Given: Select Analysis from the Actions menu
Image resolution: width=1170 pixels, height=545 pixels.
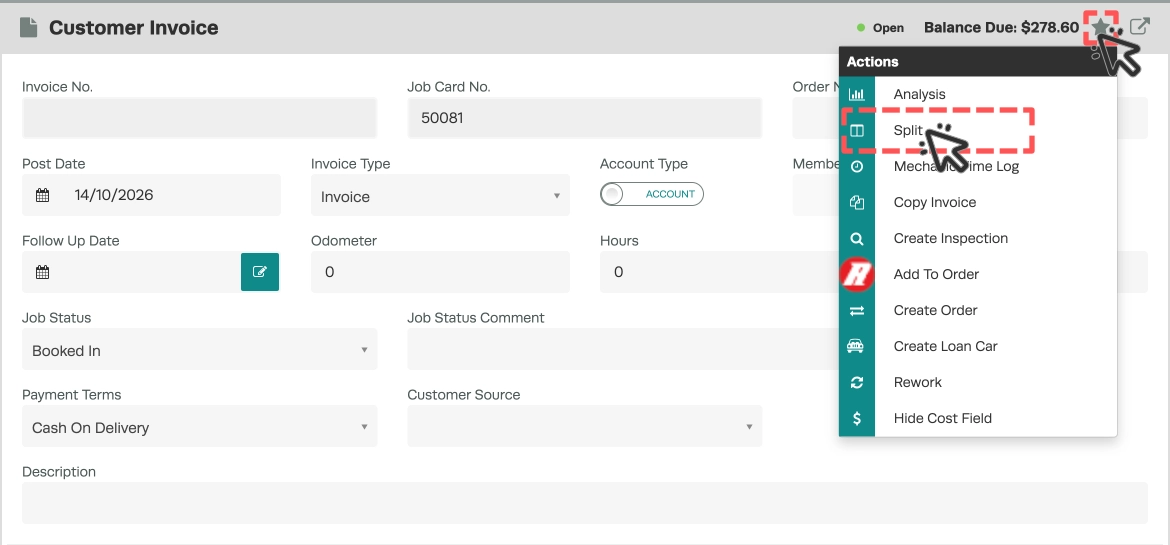Looking at the screenshot, I should point(919,94).
